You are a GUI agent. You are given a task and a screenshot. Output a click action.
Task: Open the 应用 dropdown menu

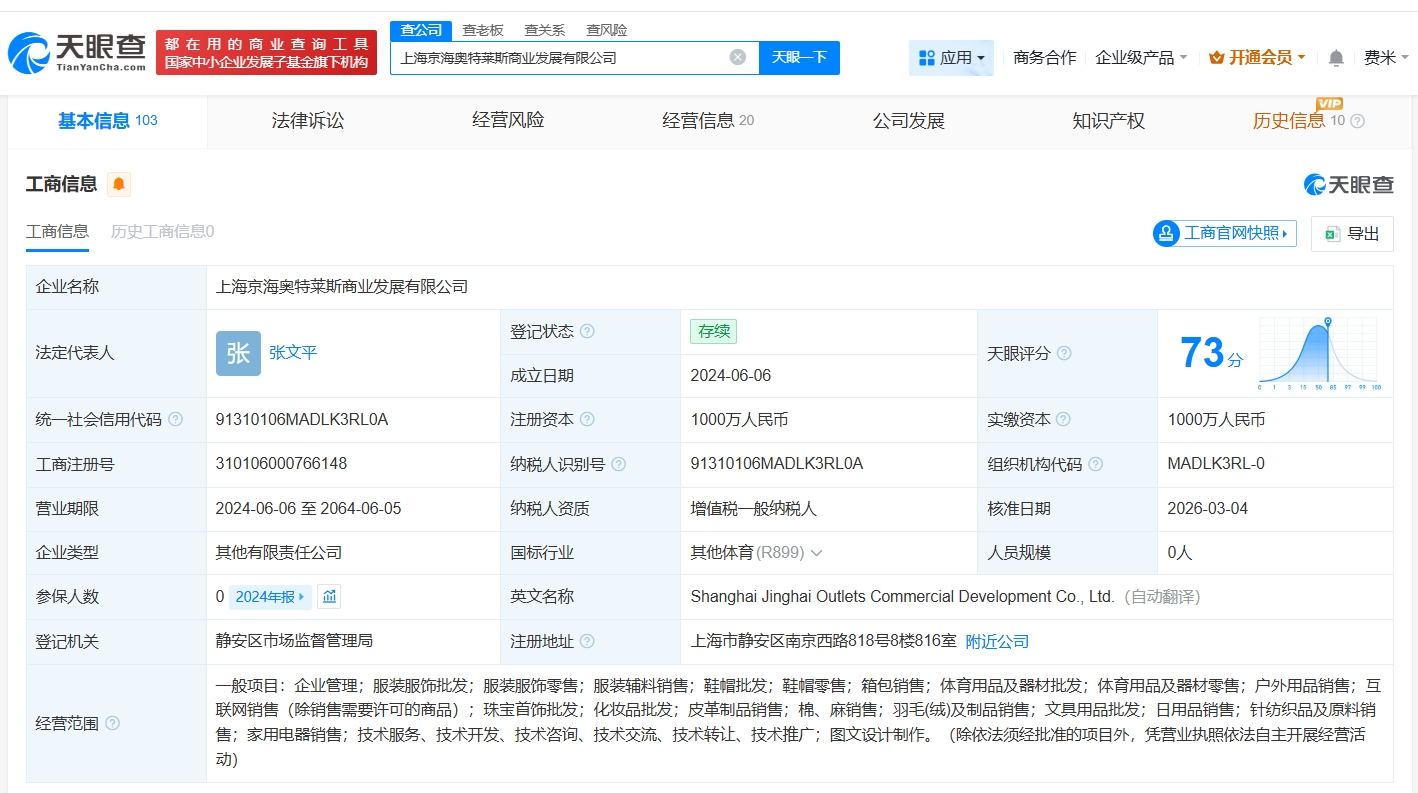pyautogui.click(x=951, y=58)
